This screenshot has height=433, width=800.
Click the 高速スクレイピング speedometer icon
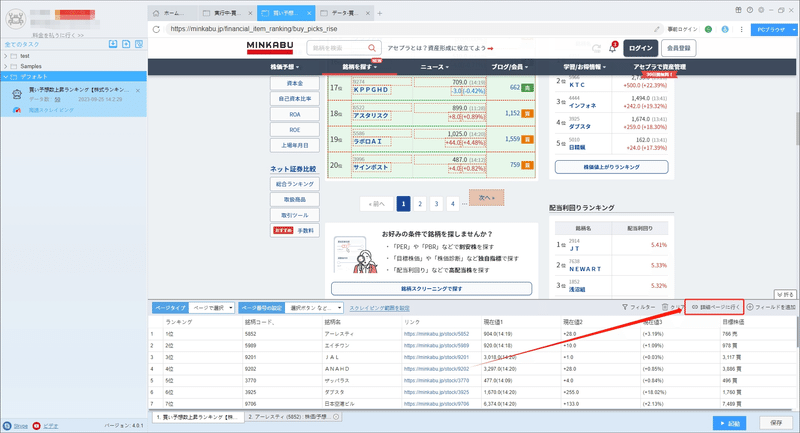(17, 110)
